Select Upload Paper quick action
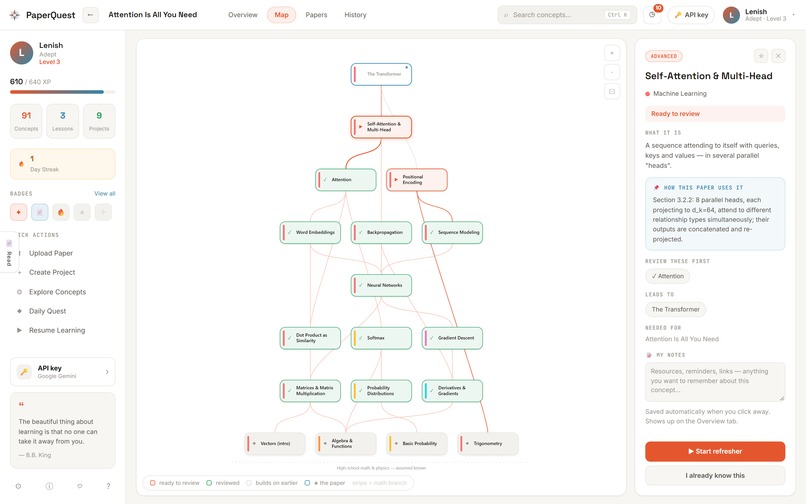 pyautogui.click(x=51, y=253)
